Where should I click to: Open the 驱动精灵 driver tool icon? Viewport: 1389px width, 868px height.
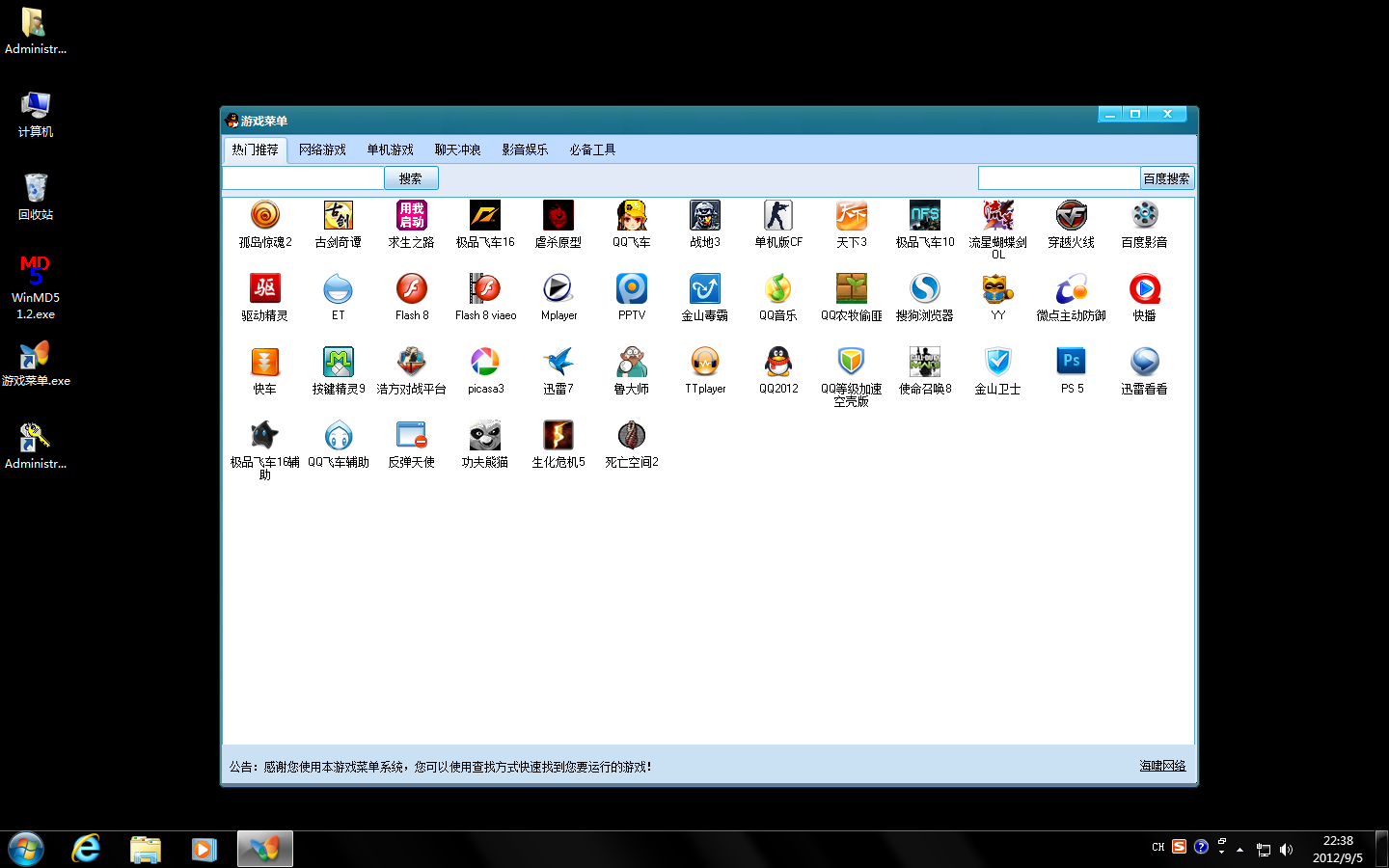pyautogui.click(x=265, y=288)
